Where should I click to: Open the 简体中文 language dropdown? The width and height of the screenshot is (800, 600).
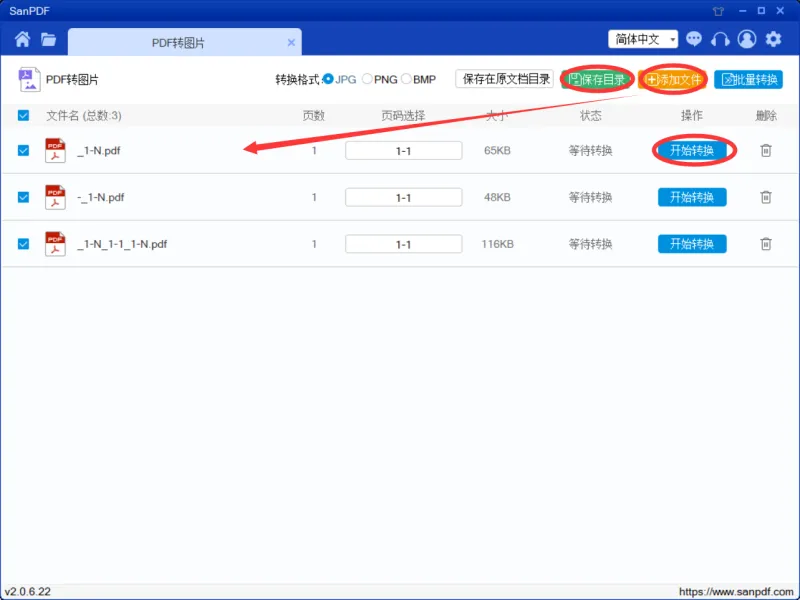click(x=643, y=39)
